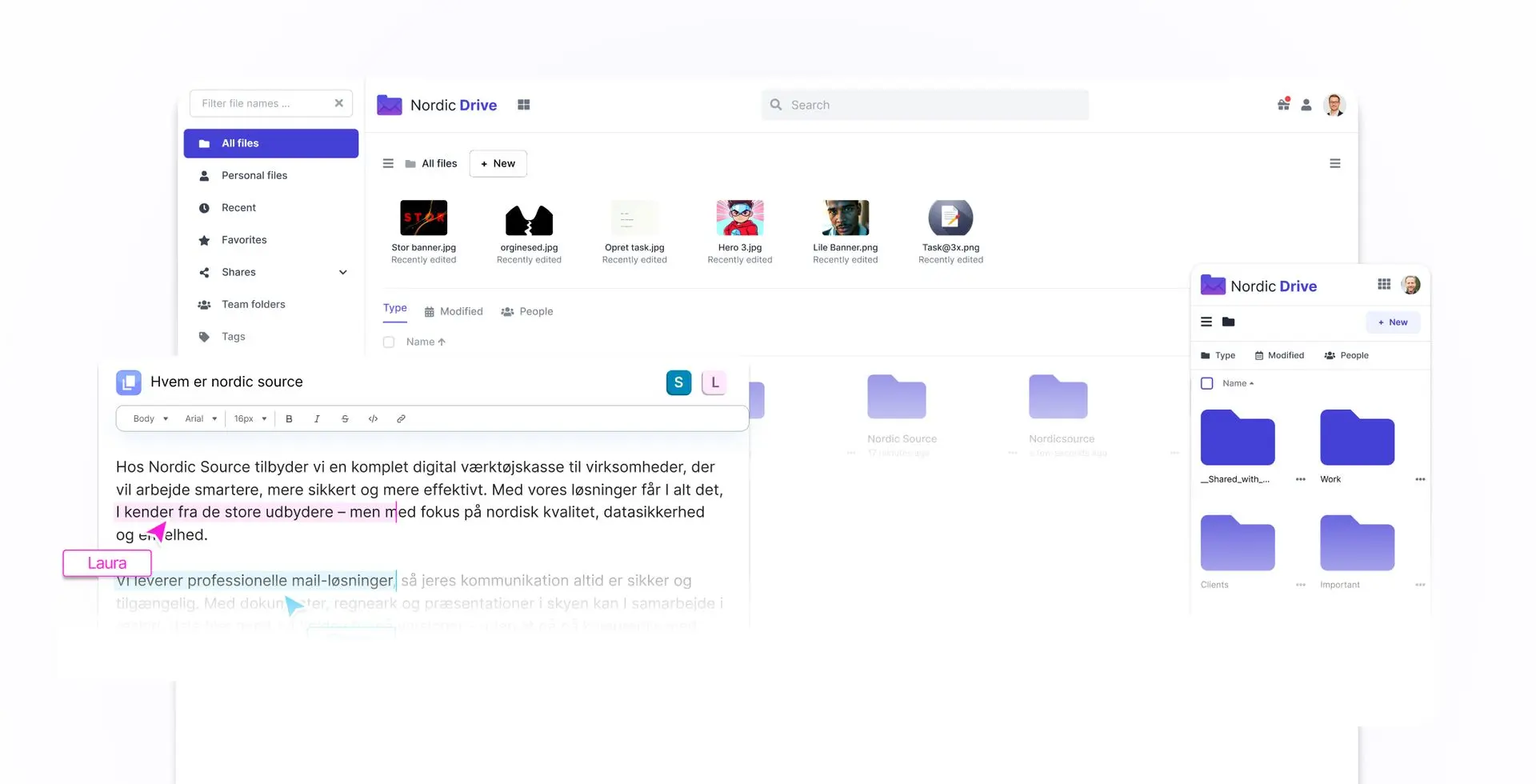The image size is (1536, 784).
Task: Click the New button in mobile panel
Action: coord(1393,322)
